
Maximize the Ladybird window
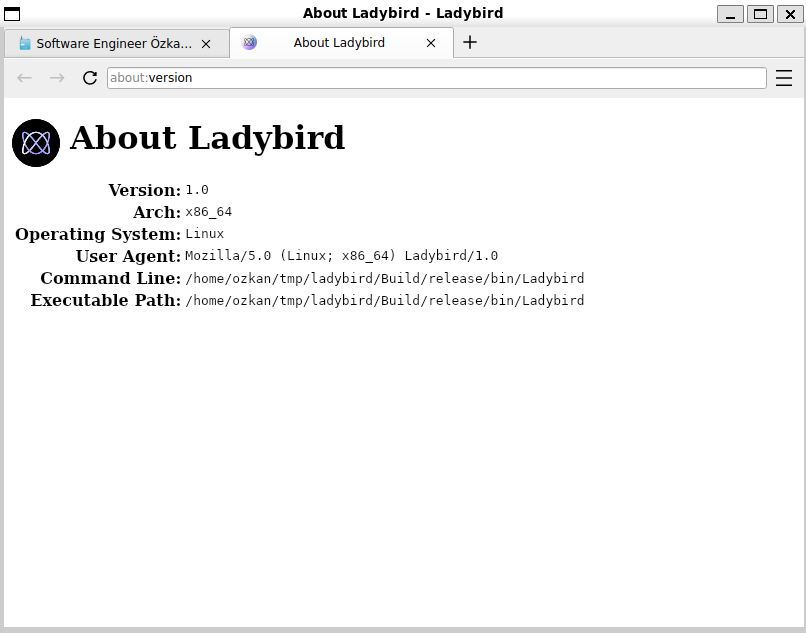[760, 14]
